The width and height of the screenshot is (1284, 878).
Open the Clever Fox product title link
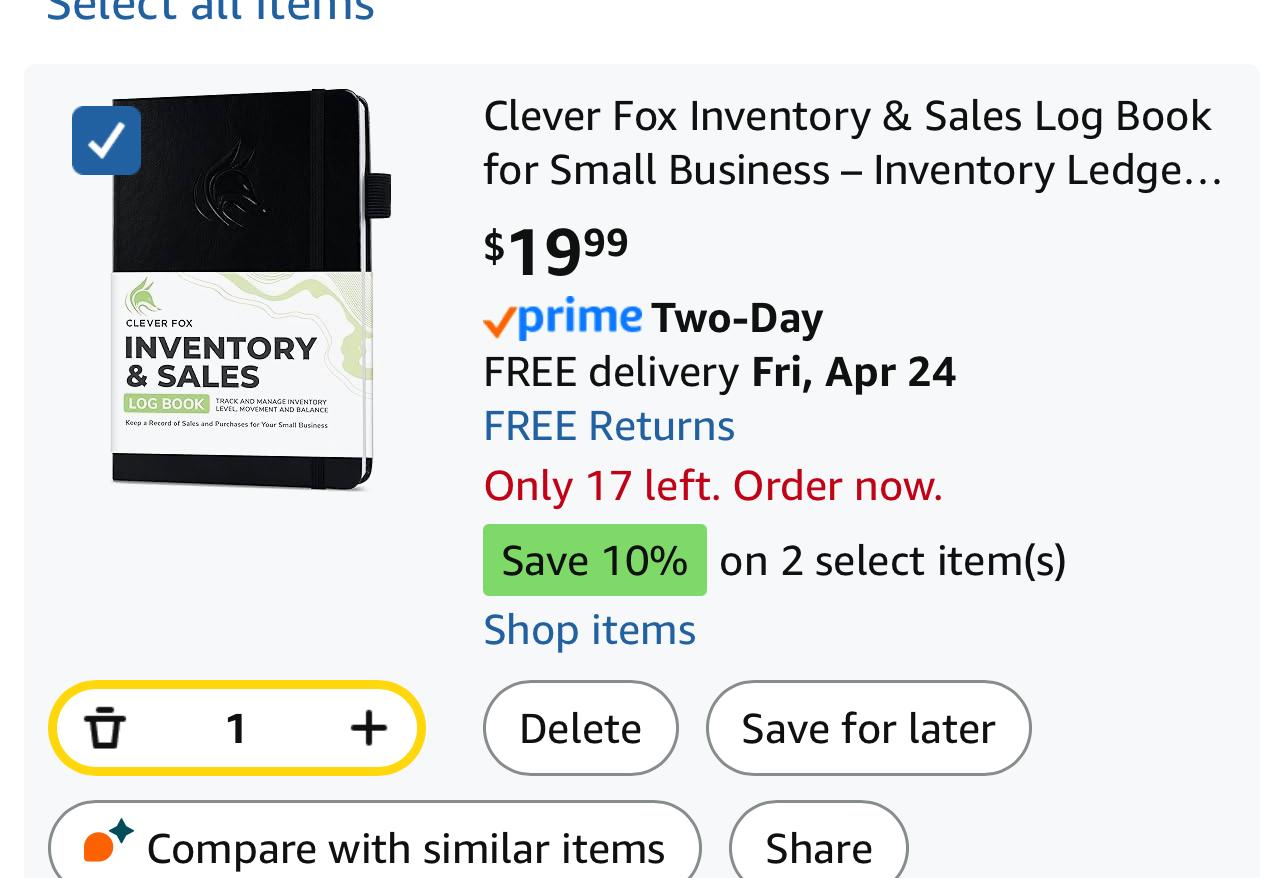tap(852, 144)
